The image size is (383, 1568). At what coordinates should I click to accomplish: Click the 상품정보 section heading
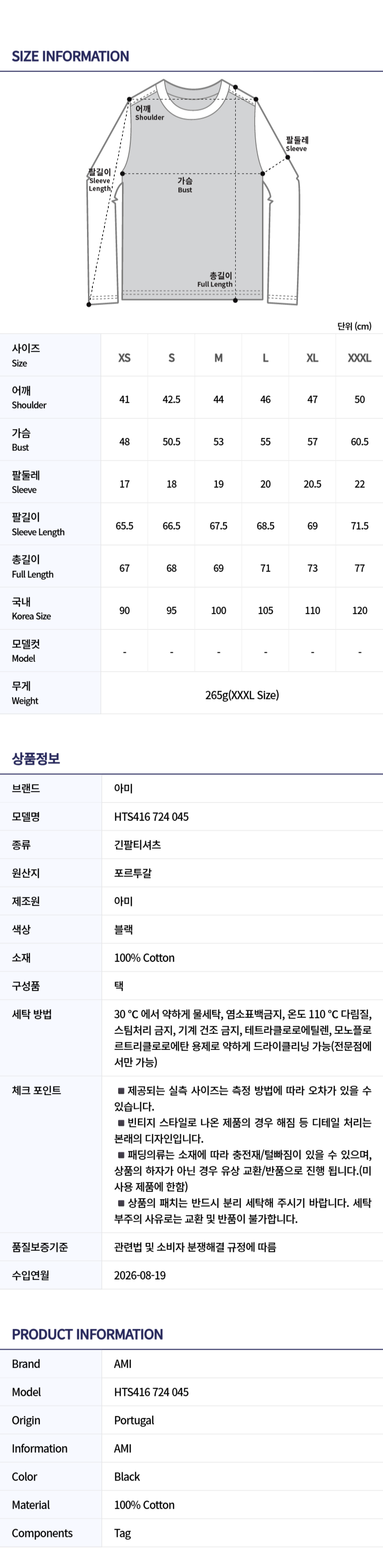pyautogui.click(x=36, y=758)
